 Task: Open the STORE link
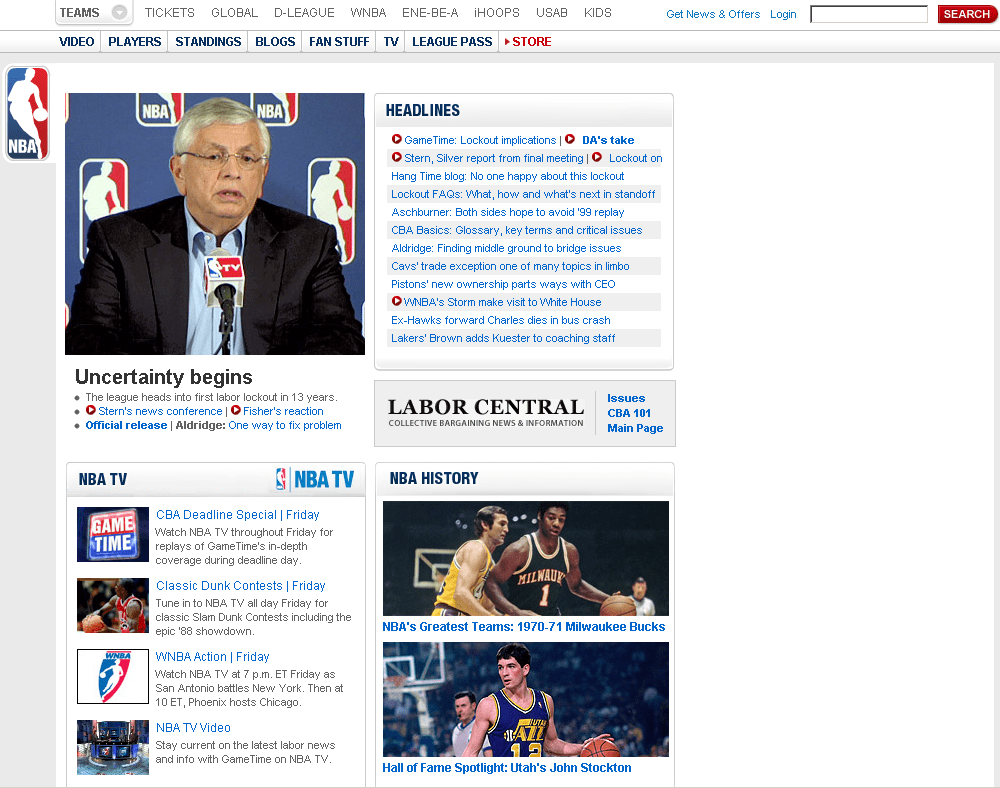pyautogui.click(x=532, y=41)
